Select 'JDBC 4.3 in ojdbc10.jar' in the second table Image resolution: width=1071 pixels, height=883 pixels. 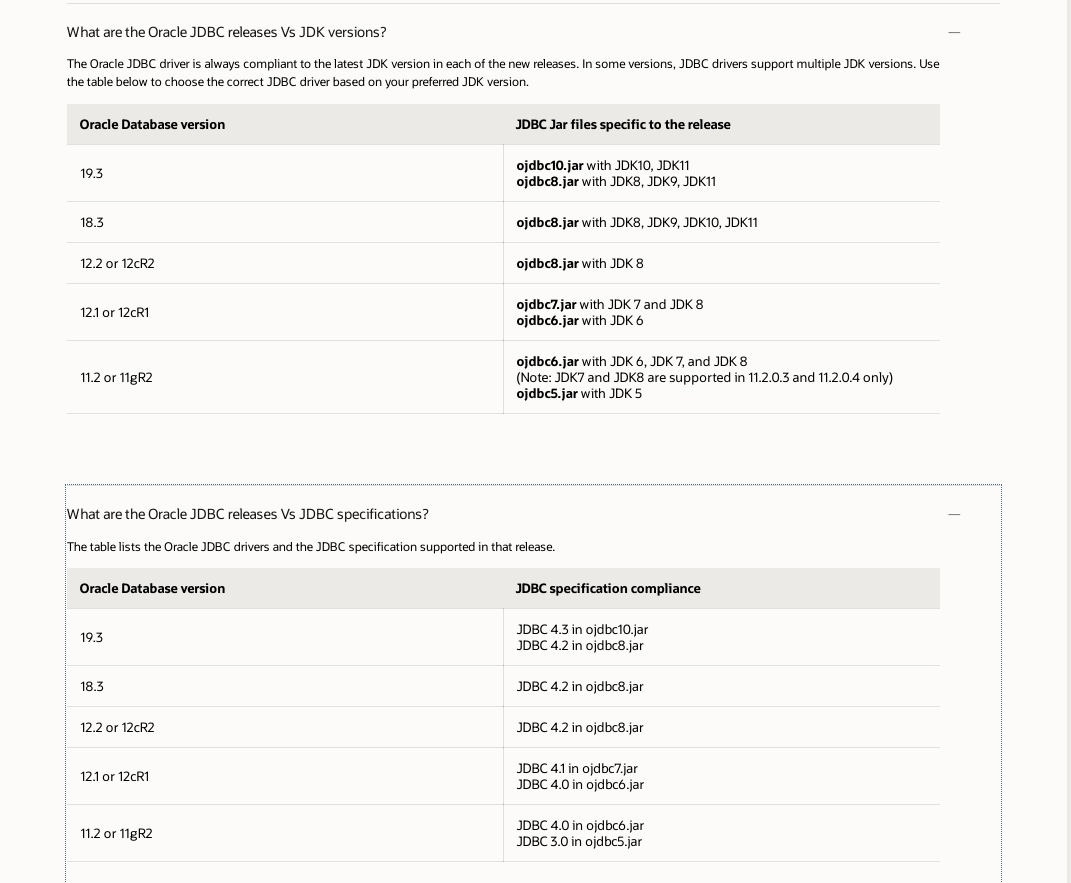click(582, 629)
